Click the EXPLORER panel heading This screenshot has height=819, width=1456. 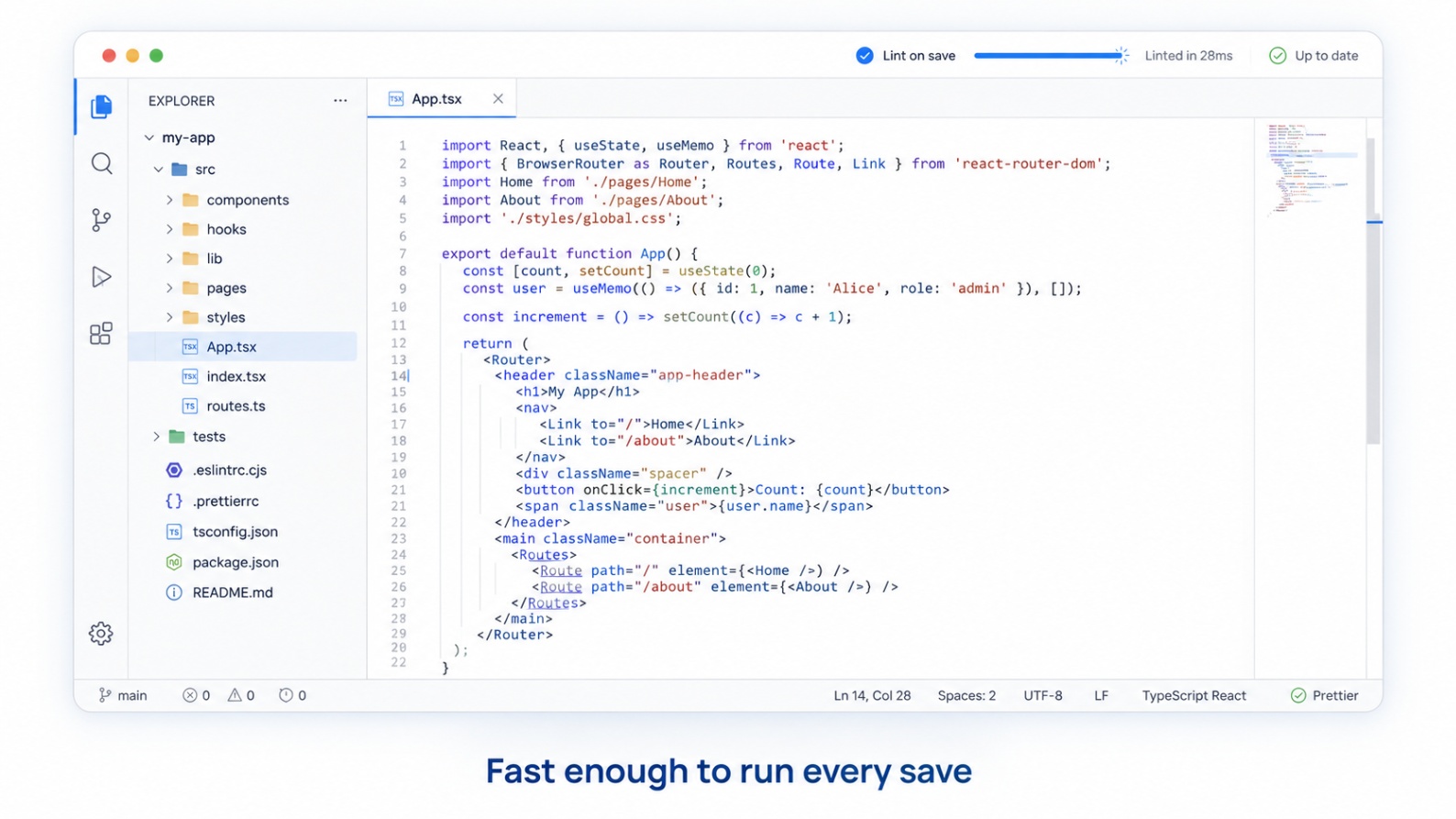(182, 101)
